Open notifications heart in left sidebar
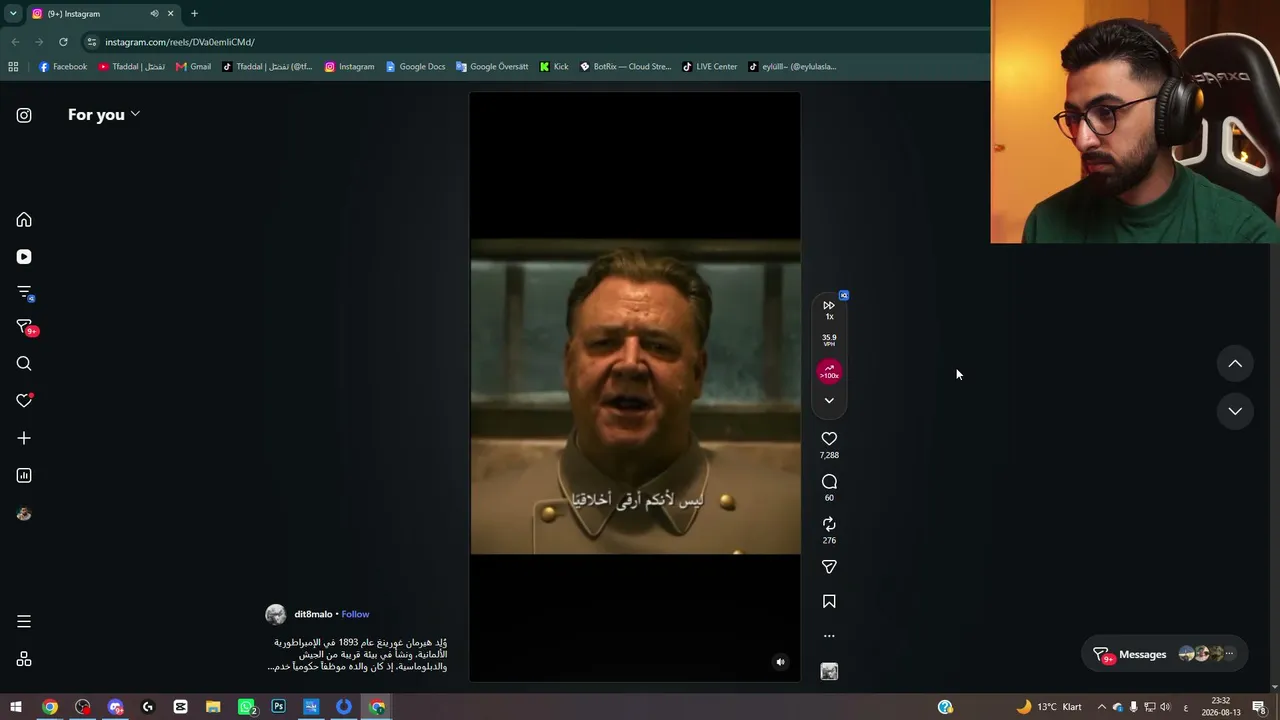 tap(24, 401)
